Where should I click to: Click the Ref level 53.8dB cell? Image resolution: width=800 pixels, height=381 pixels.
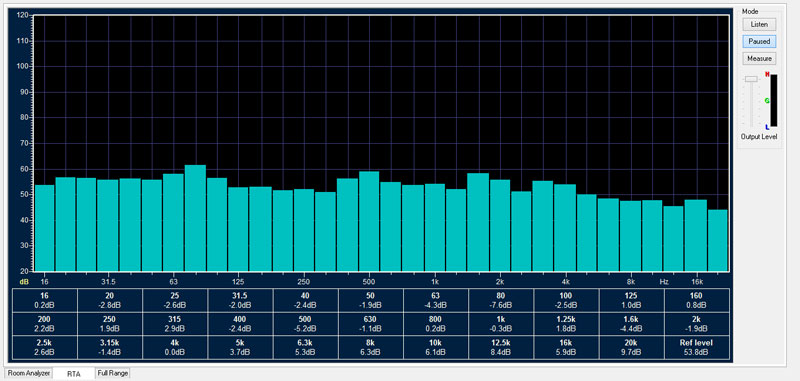[x=697, y=347]
